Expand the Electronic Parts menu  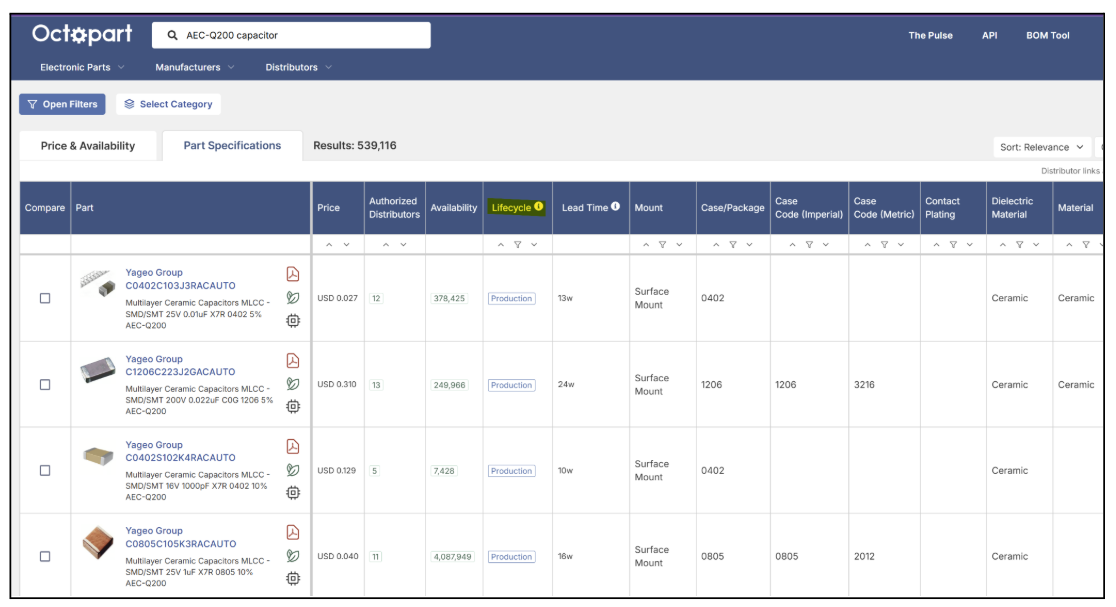83,67
